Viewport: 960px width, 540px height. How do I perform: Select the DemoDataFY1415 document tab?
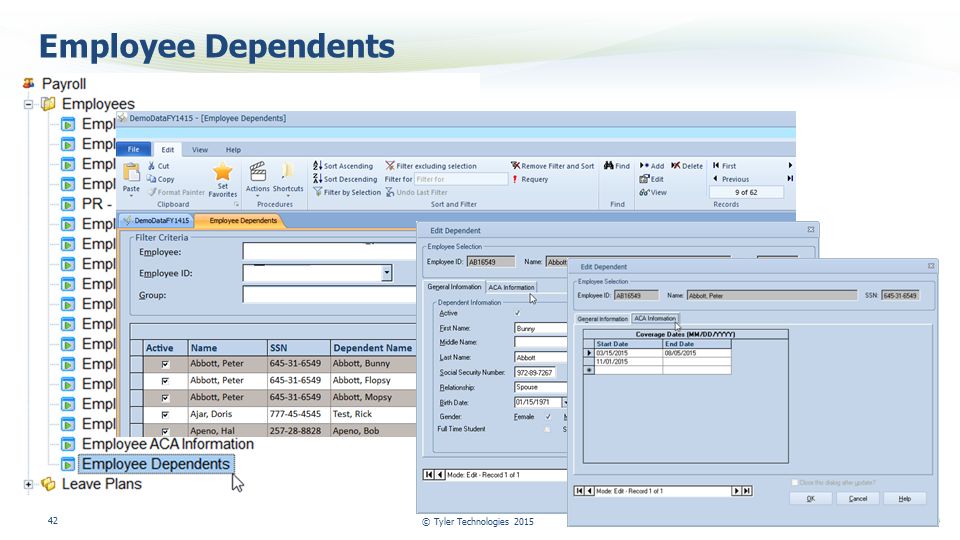[156, 220]
